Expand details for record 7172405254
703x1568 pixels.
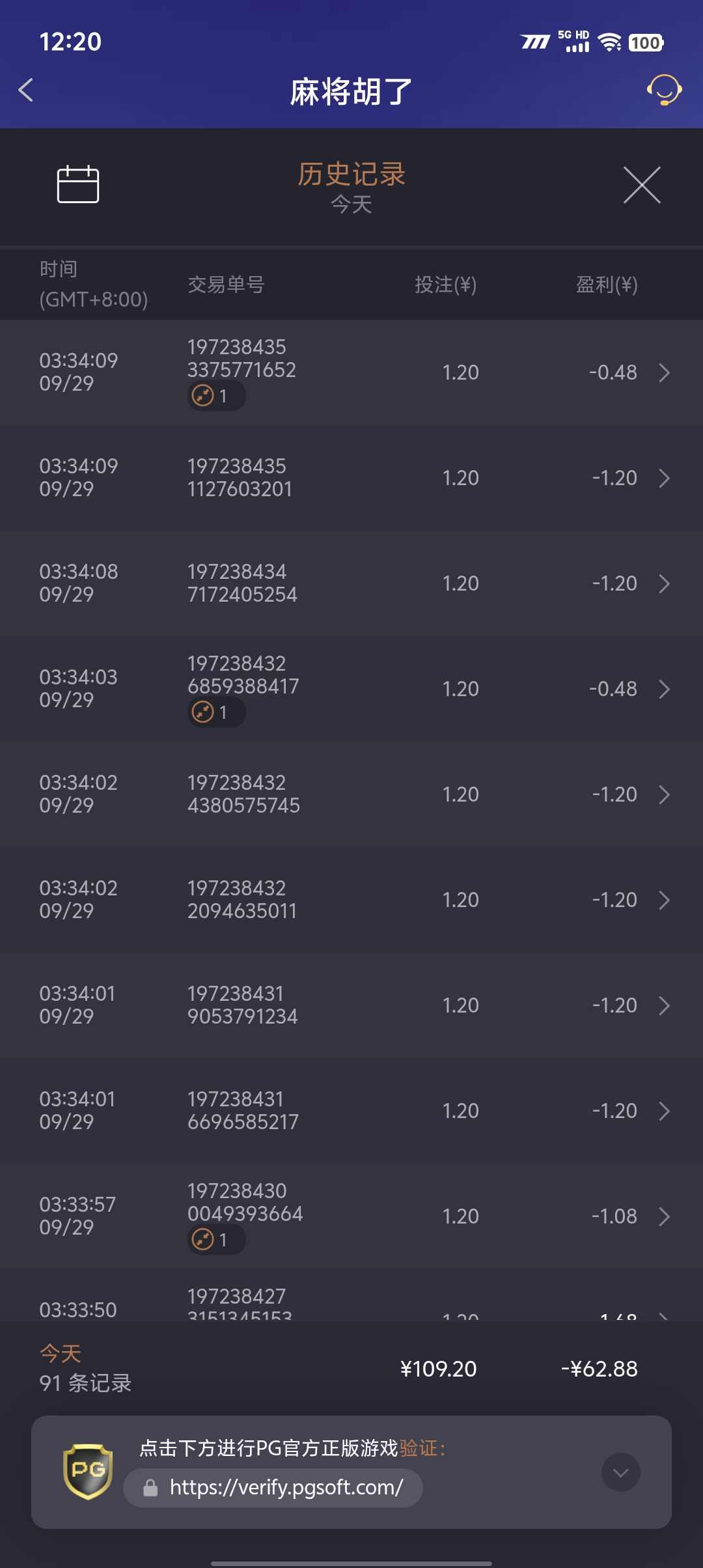click(664, 583)
